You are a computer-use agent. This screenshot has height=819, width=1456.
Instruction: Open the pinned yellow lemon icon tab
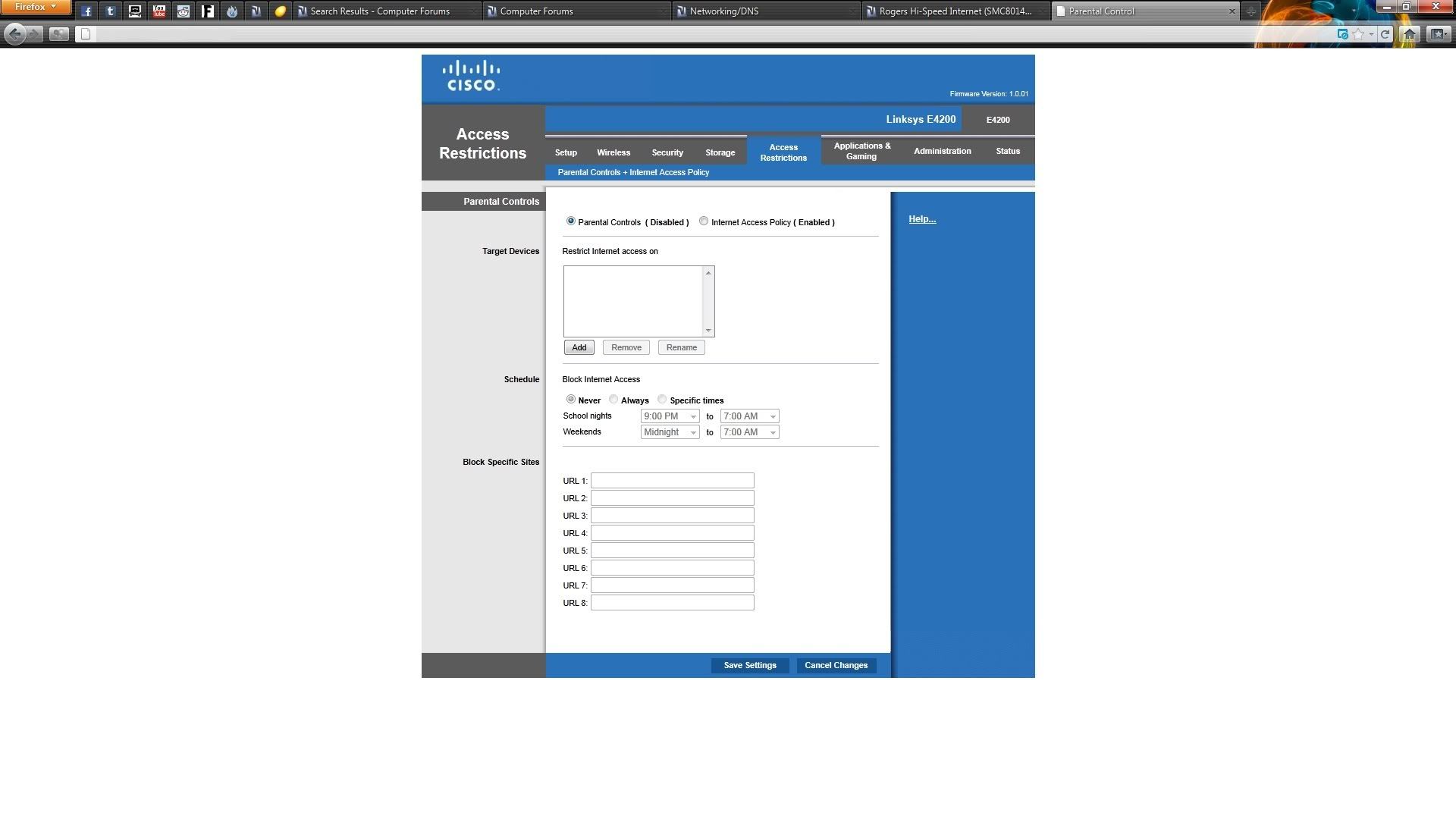(281, 11)
